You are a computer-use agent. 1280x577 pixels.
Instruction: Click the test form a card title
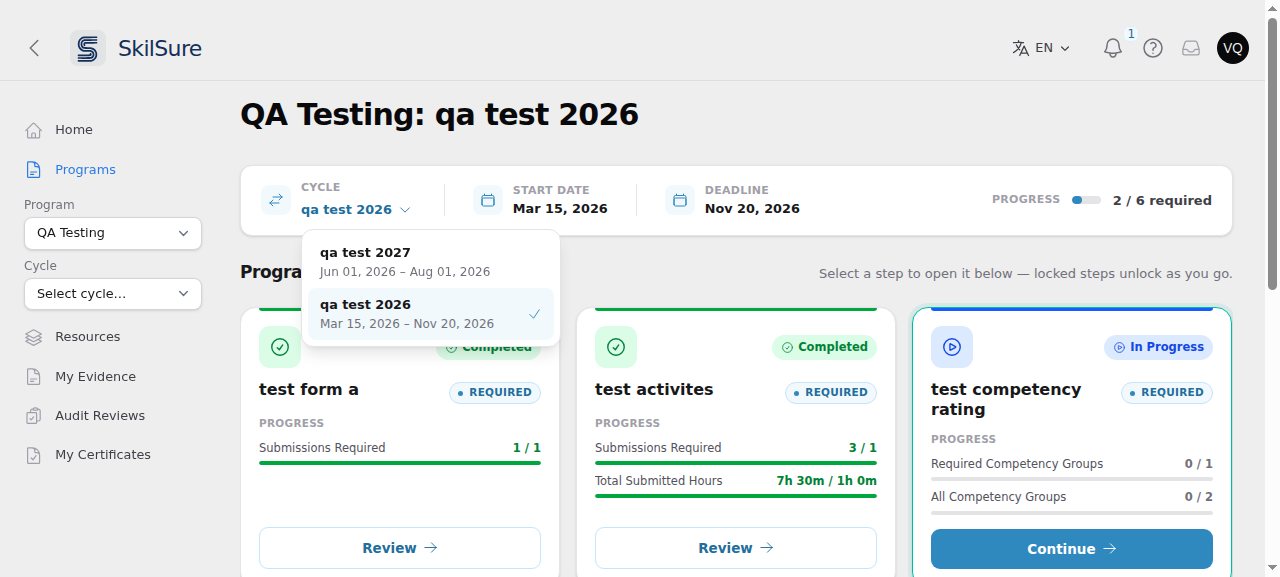309,390
